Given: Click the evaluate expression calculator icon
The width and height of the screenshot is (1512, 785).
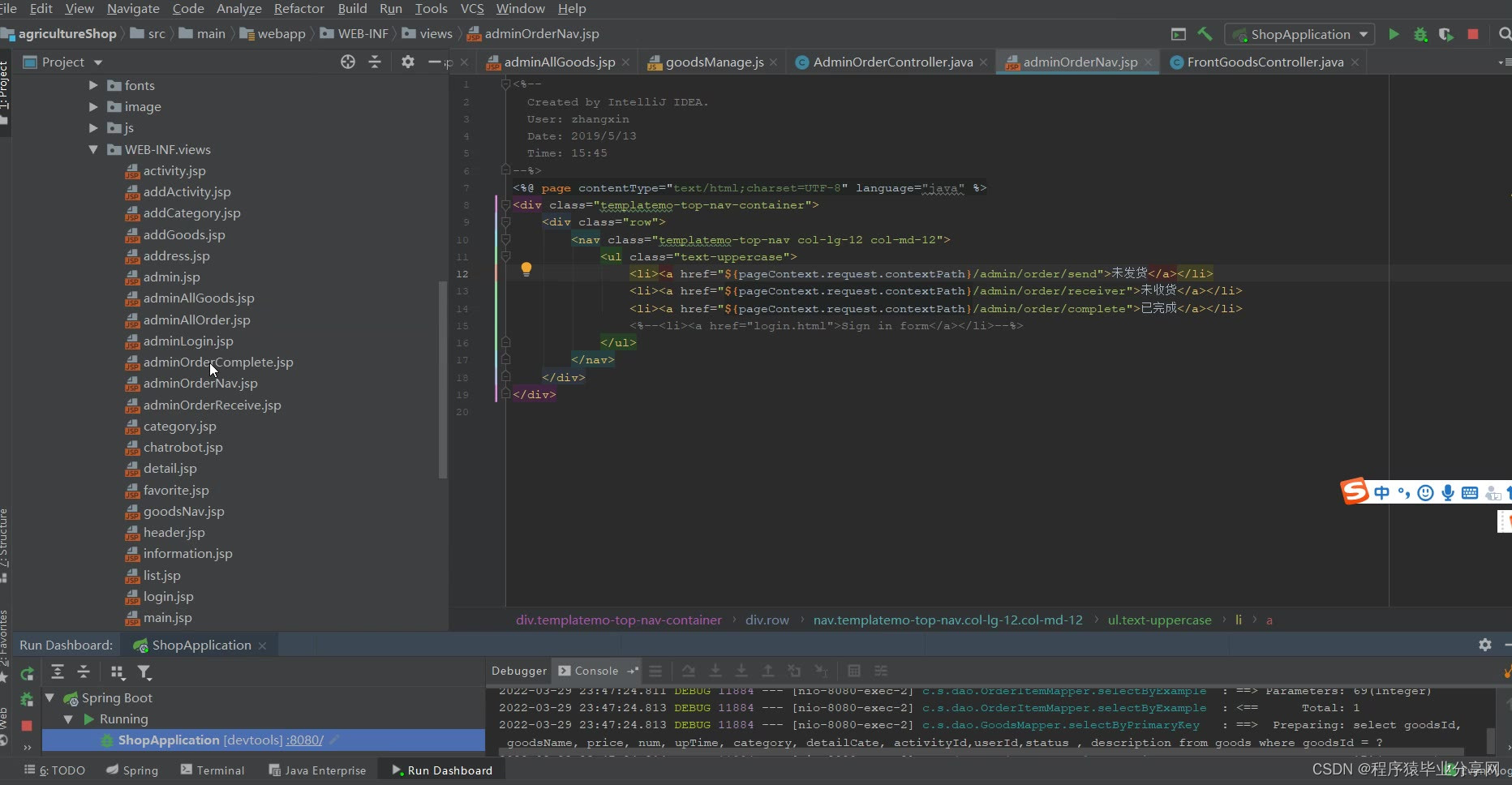Looking at the screenshot, I should pyautogui.click(x=854, y=671).
